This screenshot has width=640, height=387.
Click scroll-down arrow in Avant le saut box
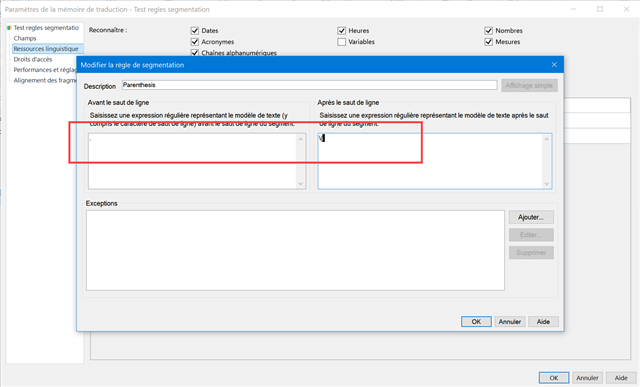point(301,184)
